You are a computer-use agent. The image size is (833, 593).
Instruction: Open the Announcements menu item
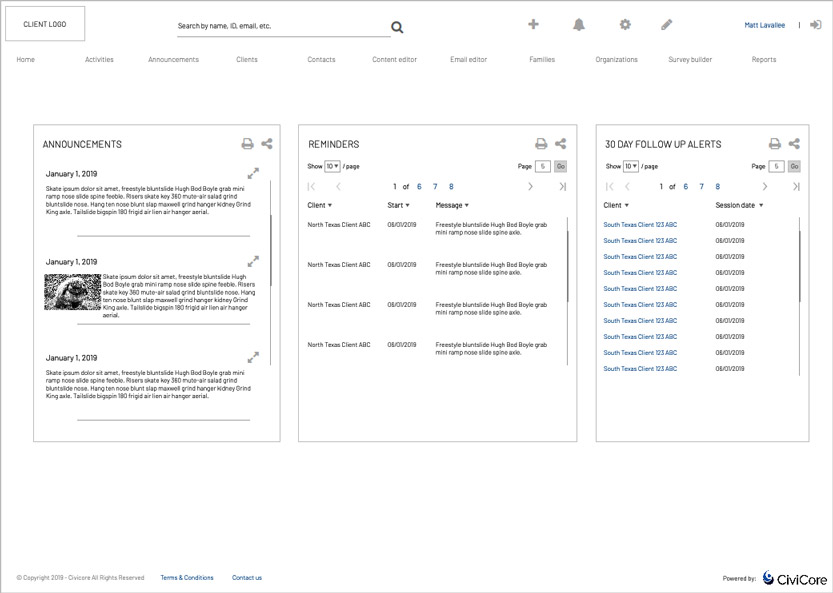click(x=173, y=60)
